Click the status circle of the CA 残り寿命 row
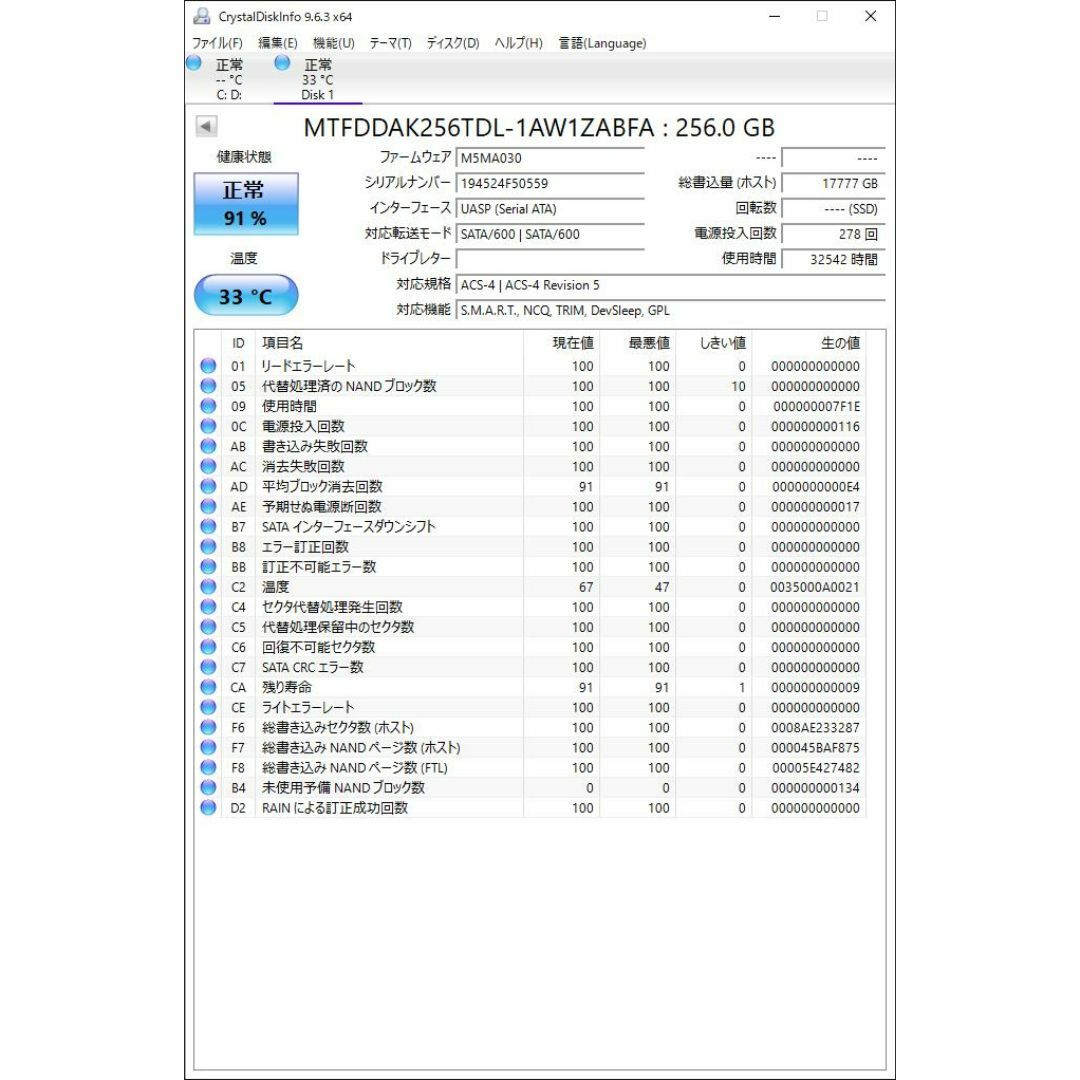 pos(208,687)
